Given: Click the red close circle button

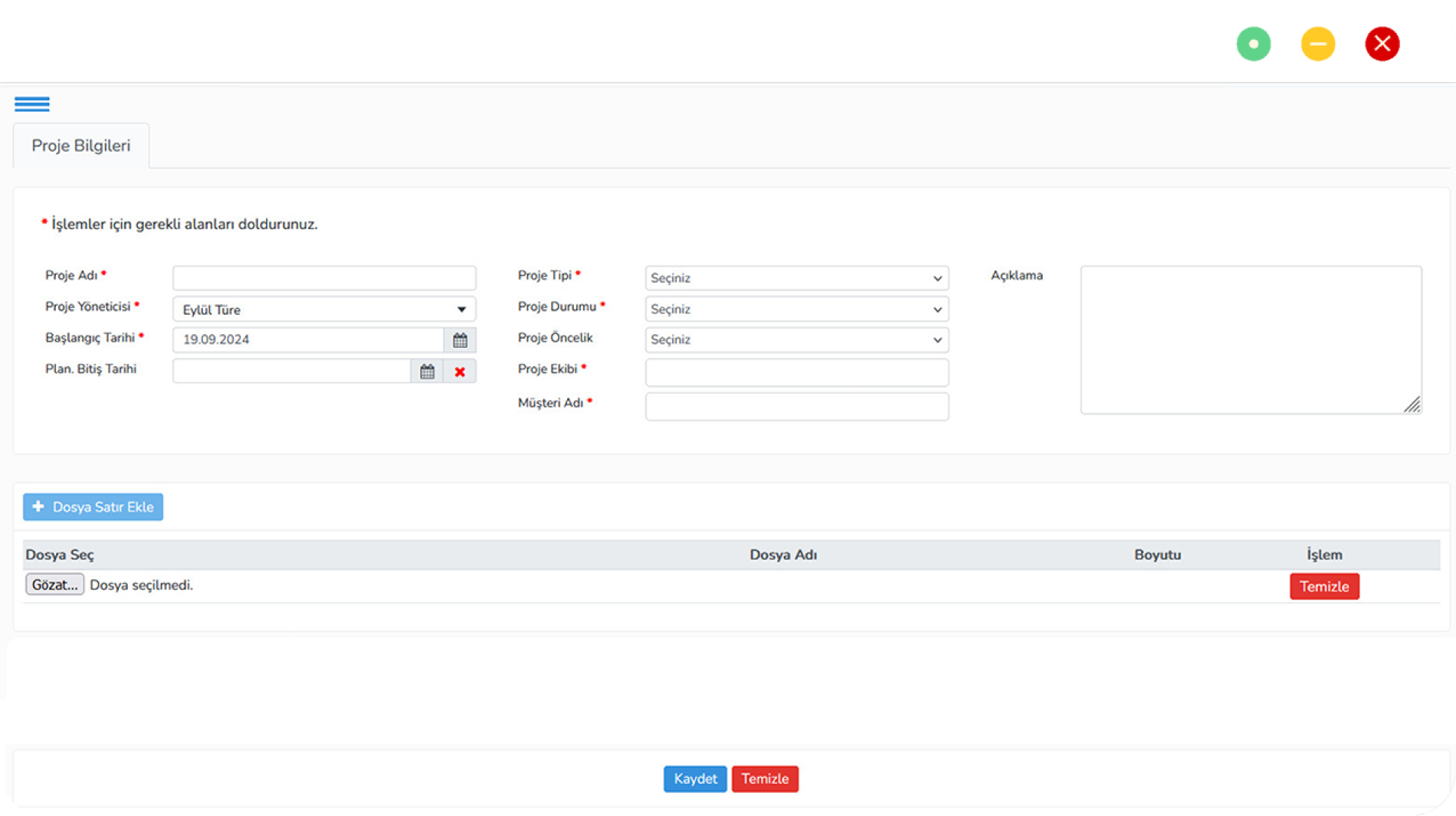Looking at the screenshot, I should pos(1382,44).
